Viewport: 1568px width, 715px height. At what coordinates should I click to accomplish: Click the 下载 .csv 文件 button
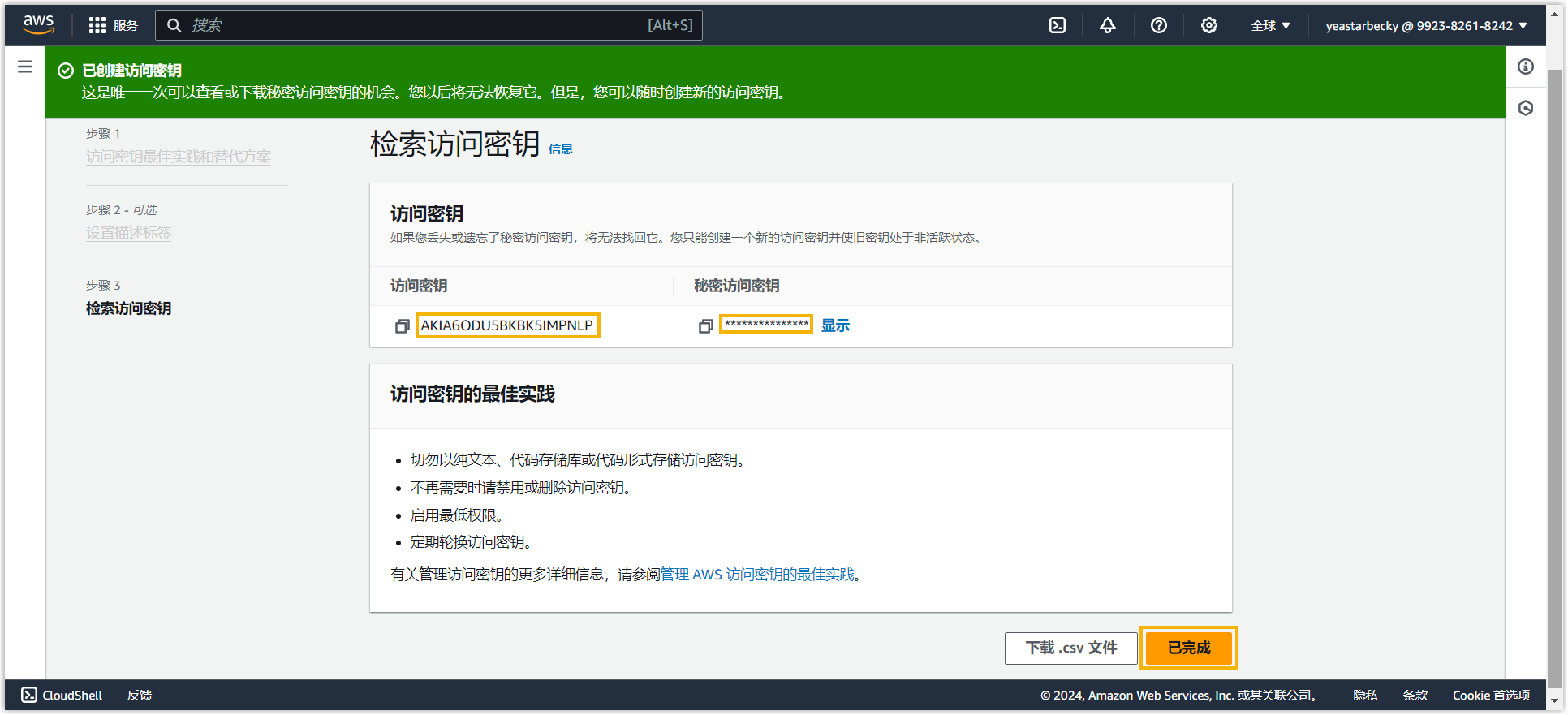1070,648
